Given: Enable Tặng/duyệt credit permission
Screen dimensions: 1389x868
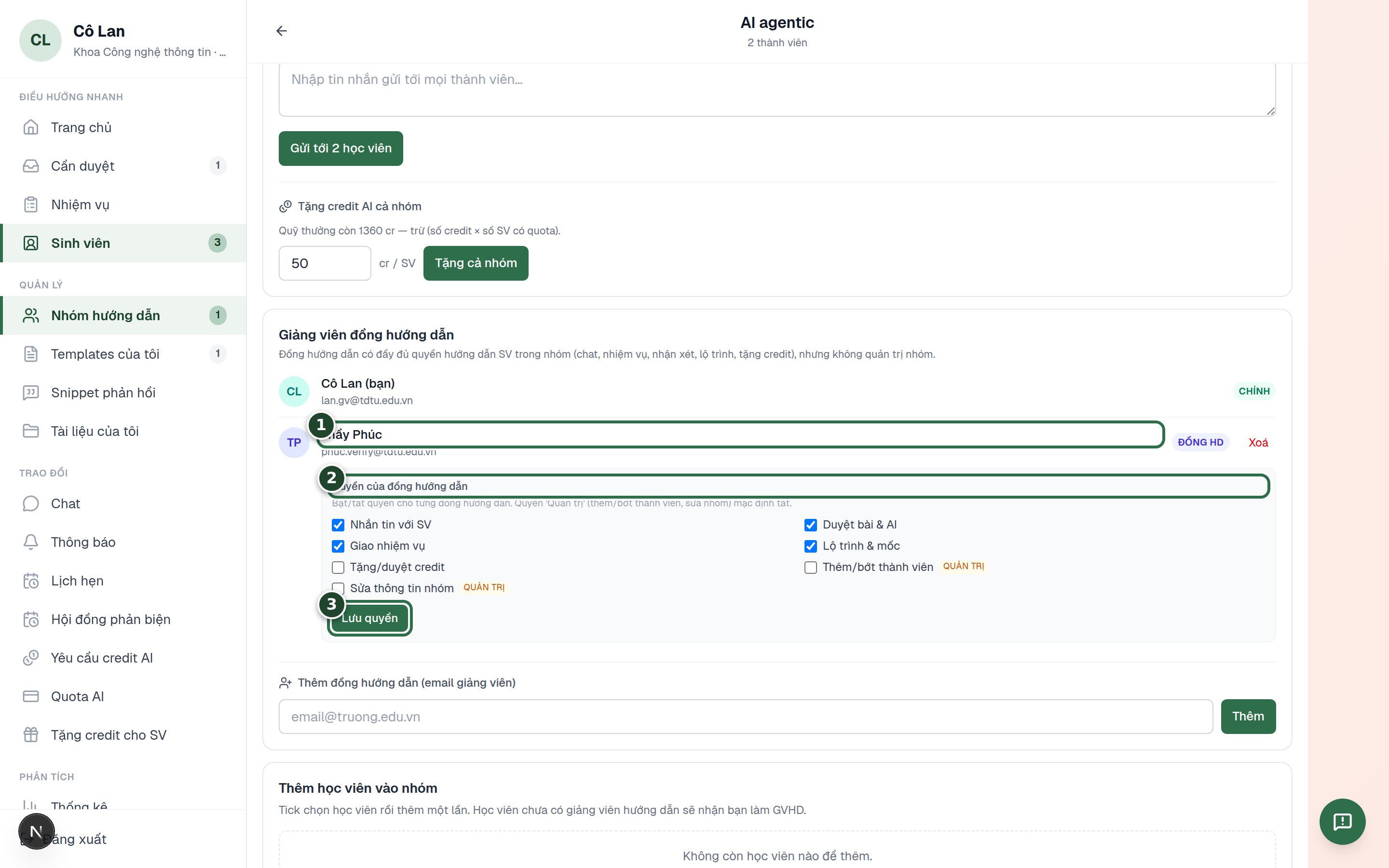Looking at the screenshot, I should tap(338, 567).
